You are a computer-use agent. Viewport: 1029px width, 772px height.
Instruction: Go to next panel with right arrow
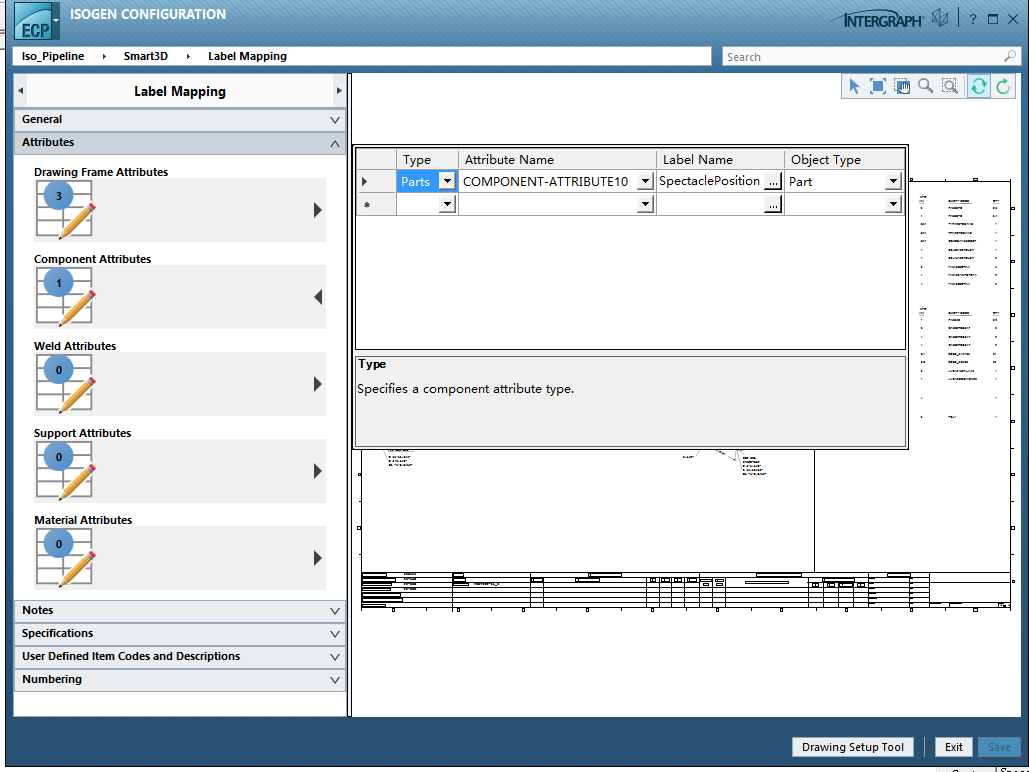tap(339, 91)
